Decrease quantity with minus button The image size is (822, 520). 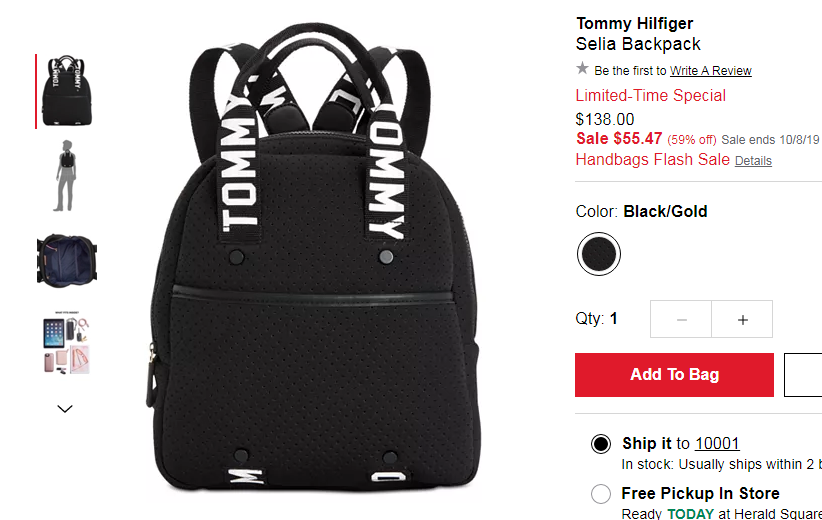(681, 319)
